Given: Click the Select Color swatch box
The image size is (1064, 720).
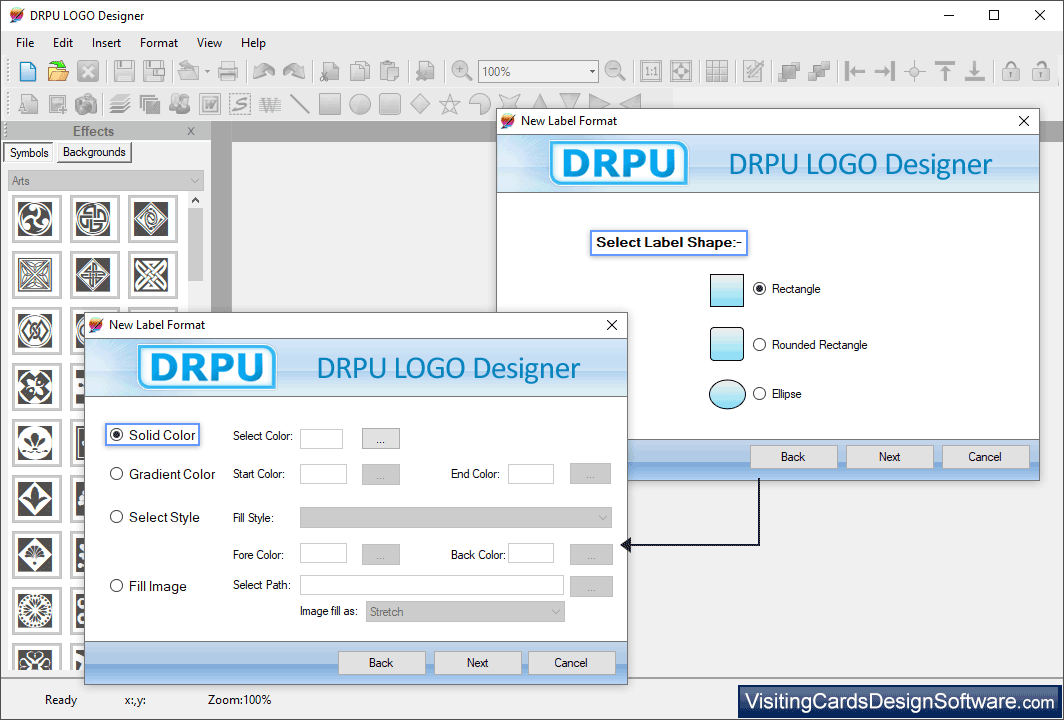Looking at the screenshot, I should 322,438.
